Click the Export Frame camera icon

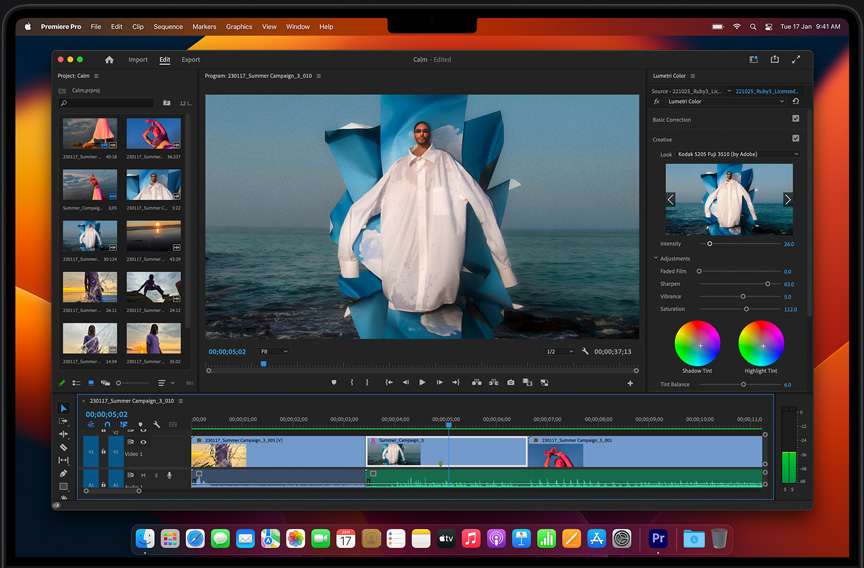point(511,382)
